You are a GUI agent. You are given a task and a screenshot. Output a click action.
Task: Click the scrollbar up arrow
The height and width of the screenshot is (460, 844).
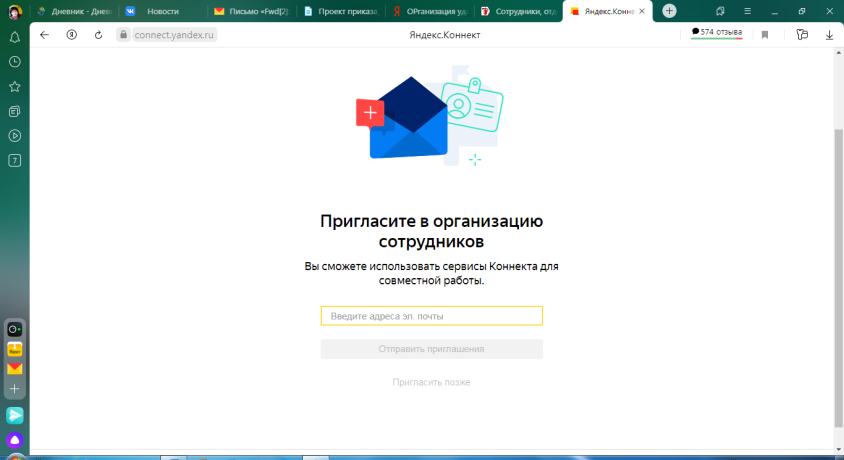tap(838, 53)
